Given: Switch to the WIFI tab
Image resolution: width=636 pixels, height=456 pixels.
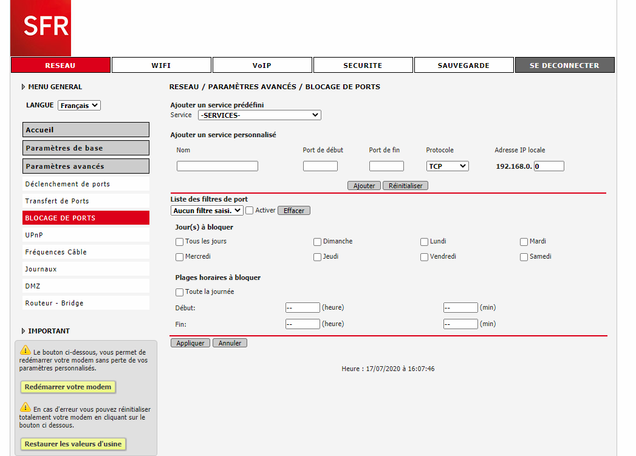Looking at the screenshot, I should pos(161,65).
